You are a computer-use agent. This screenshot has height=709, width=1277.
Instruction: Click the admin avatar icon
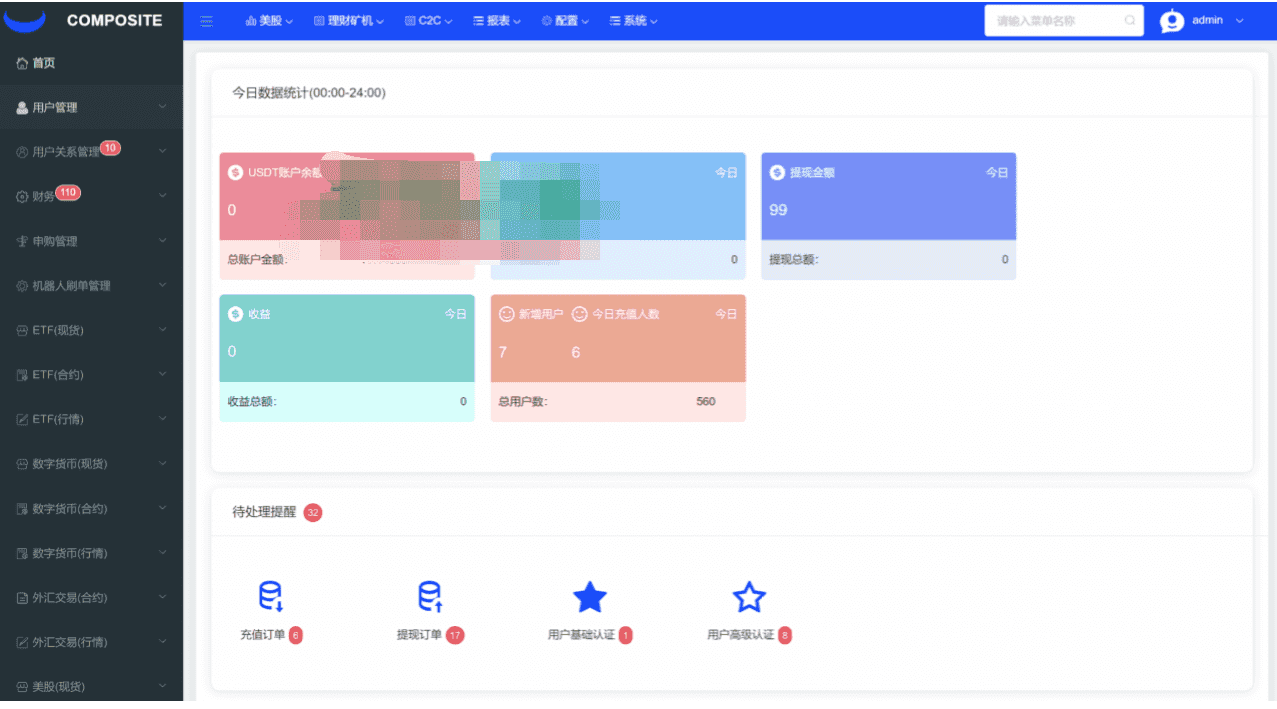click(x=1172, y=21)
